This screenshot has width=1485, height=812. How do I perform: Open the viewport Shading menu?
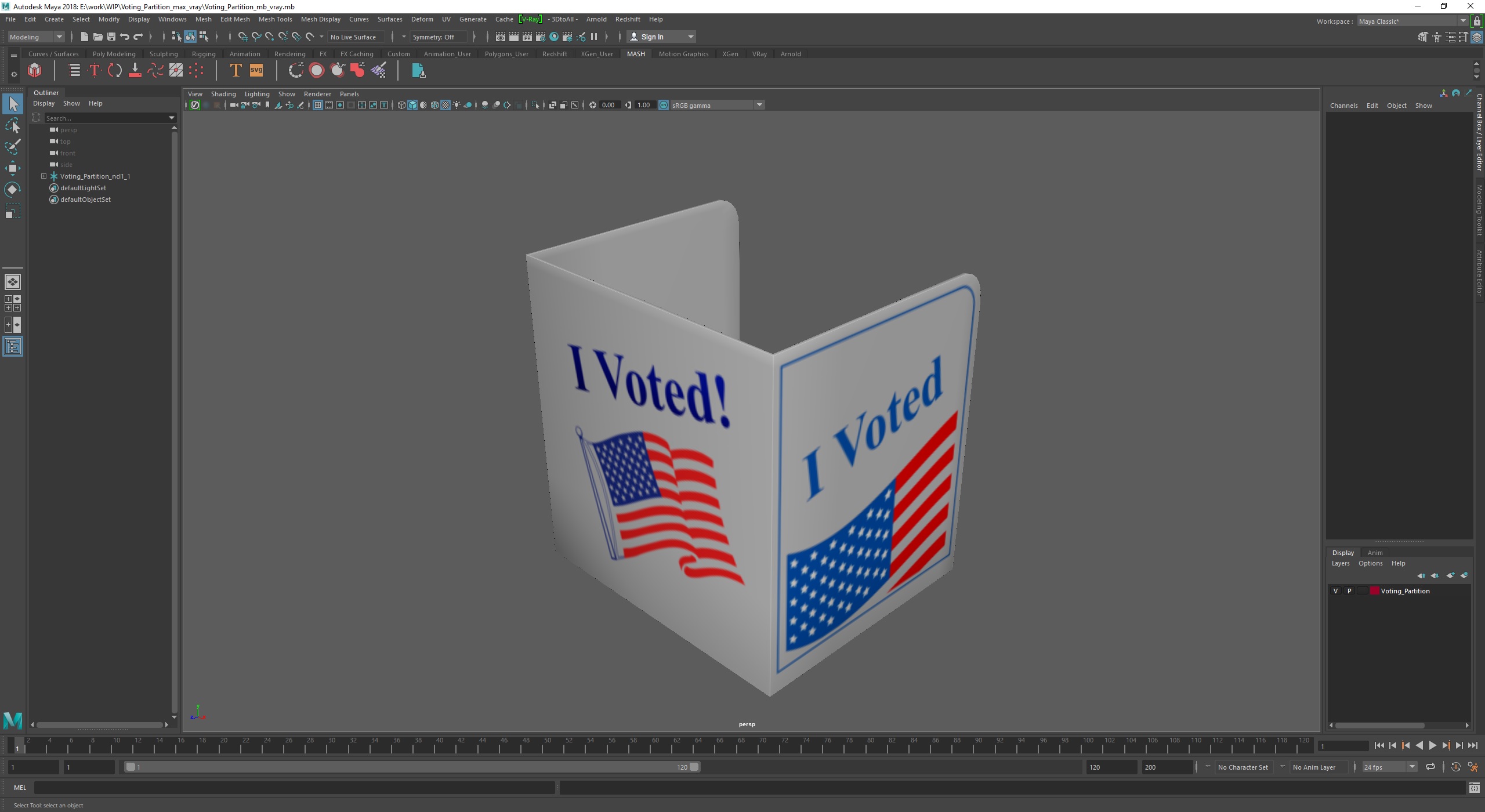tap(223, 94)
